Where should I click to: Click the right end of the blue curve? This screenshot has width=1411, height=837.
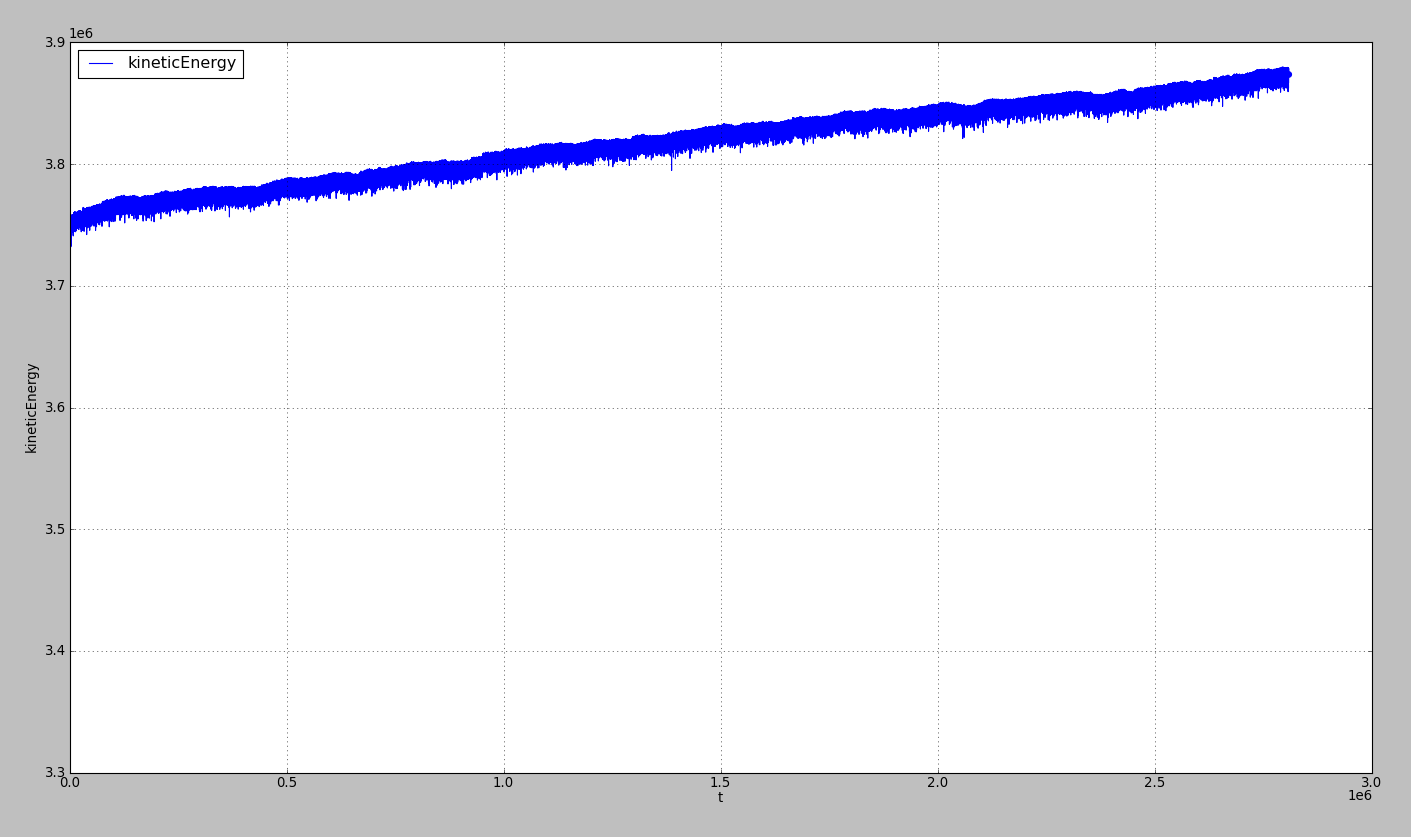tap(1287, 75)
